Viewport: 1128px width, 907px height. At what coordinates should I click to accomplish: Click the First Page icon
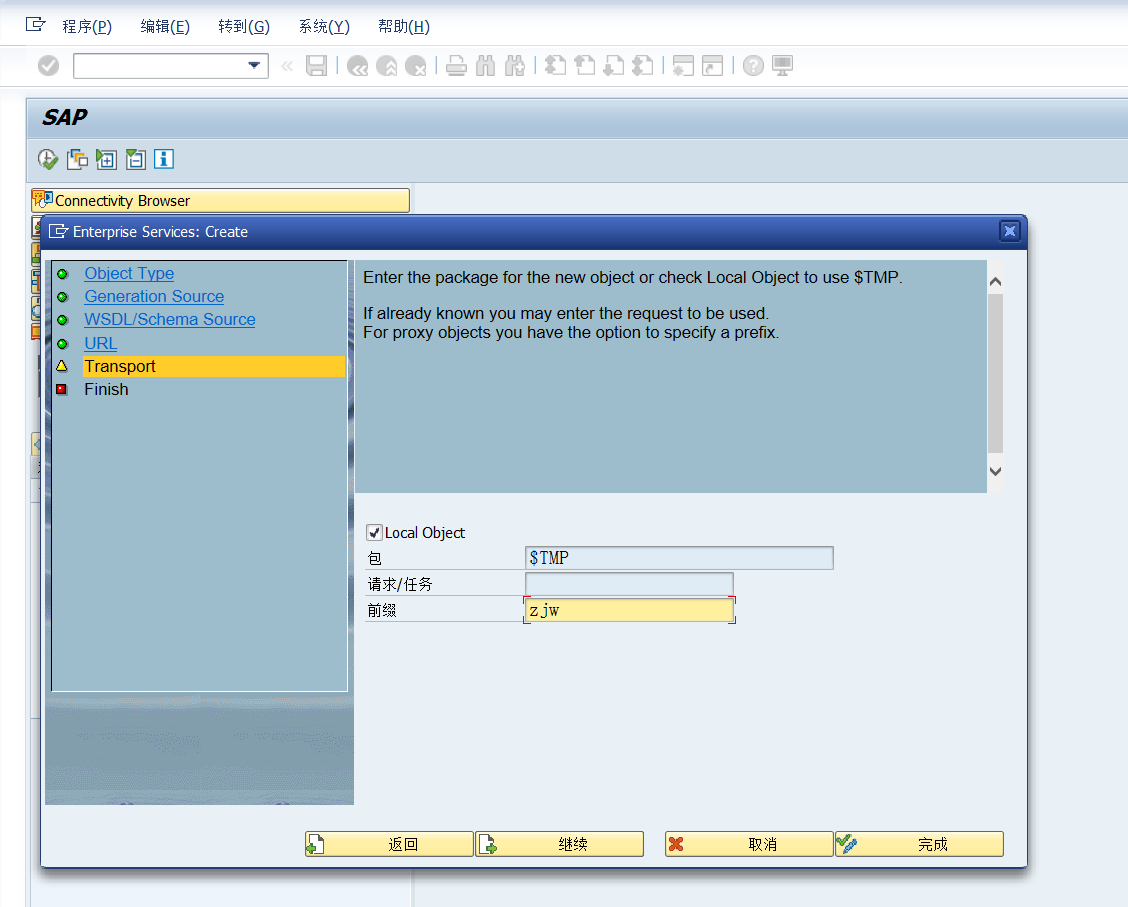pyautogui.click(x=555, y=65)
